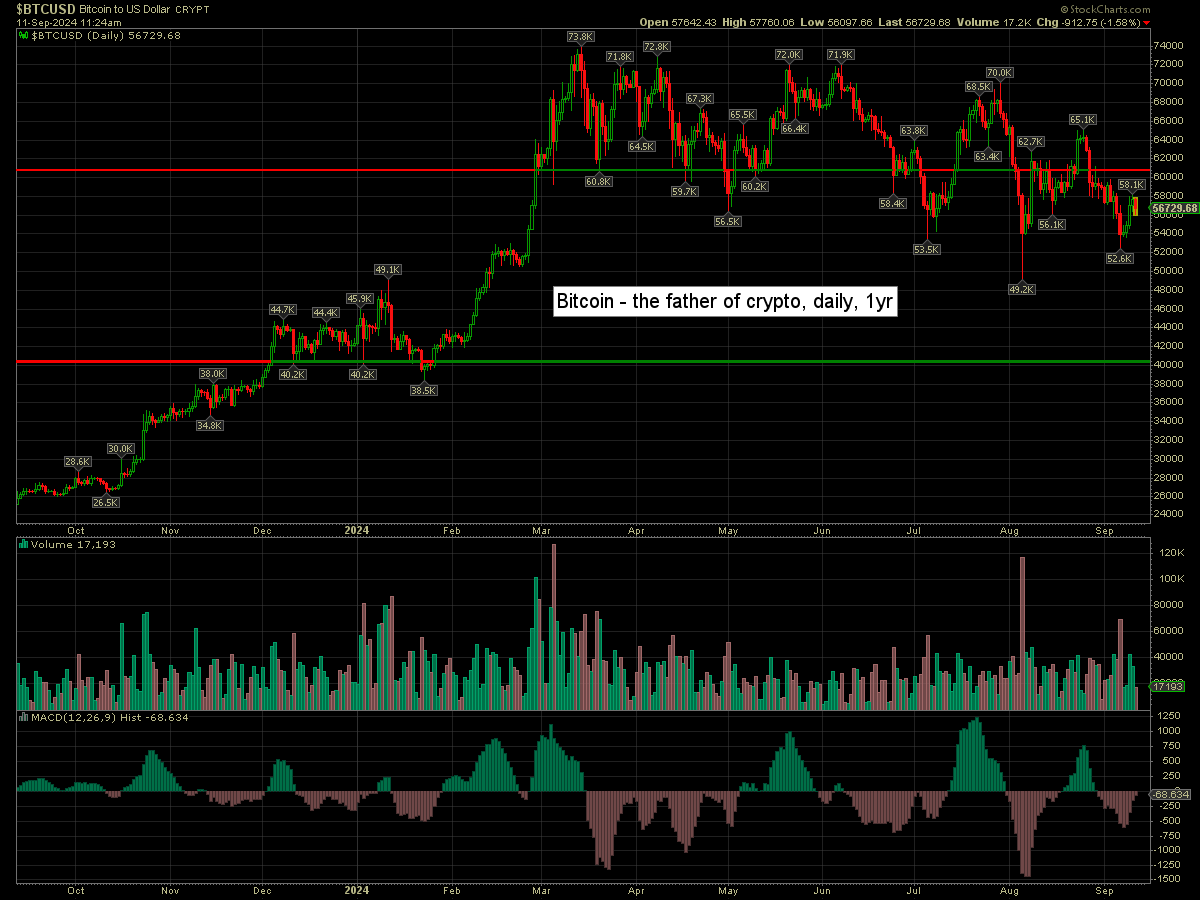Click the current price tag 56729.68 on axis
Screen dimensions: 1200x900
point(1174,208)
